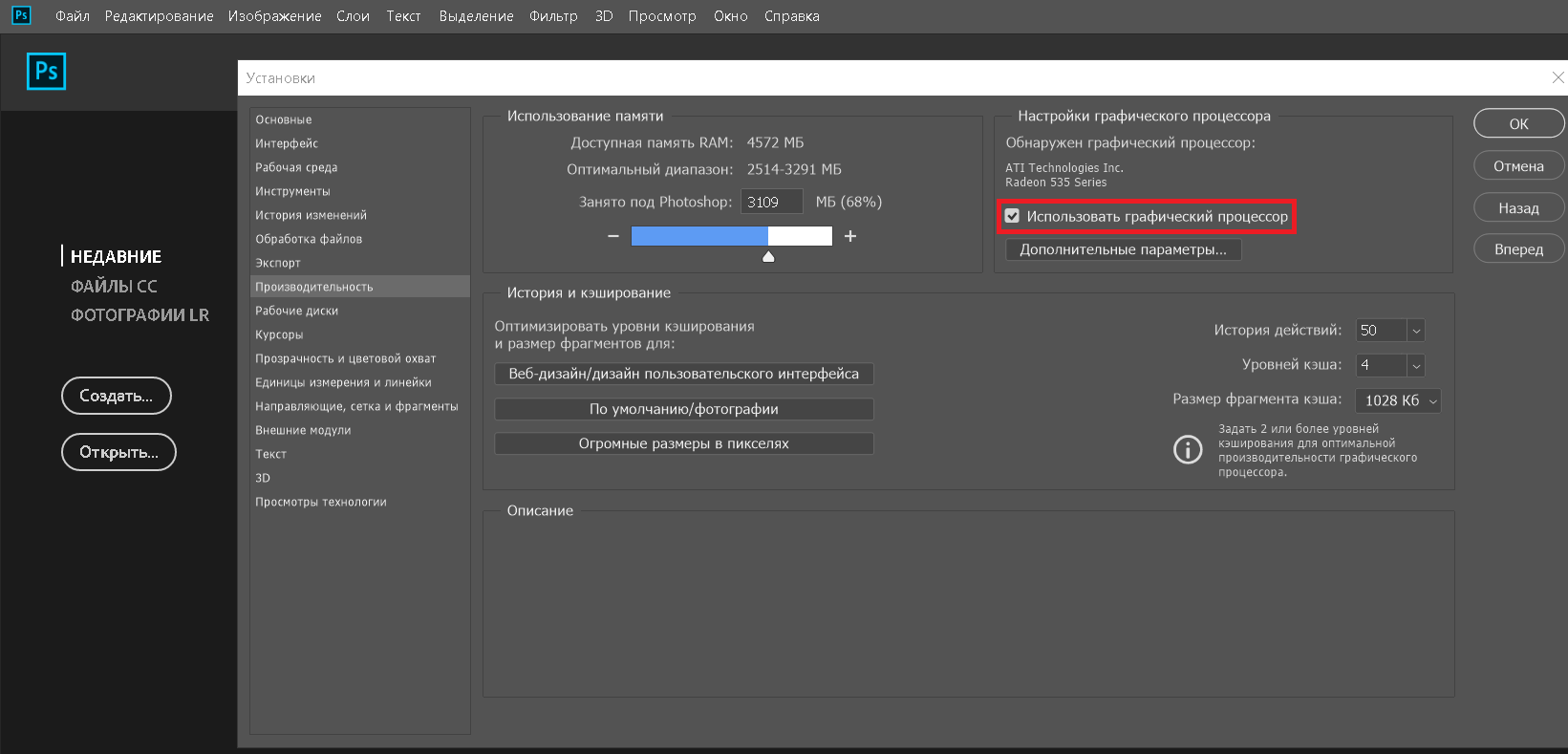Open the Размер фрагмента кэша dropdown
Screen dimensions: 1568x754
pyautogui.click(x=1398, y=400)
